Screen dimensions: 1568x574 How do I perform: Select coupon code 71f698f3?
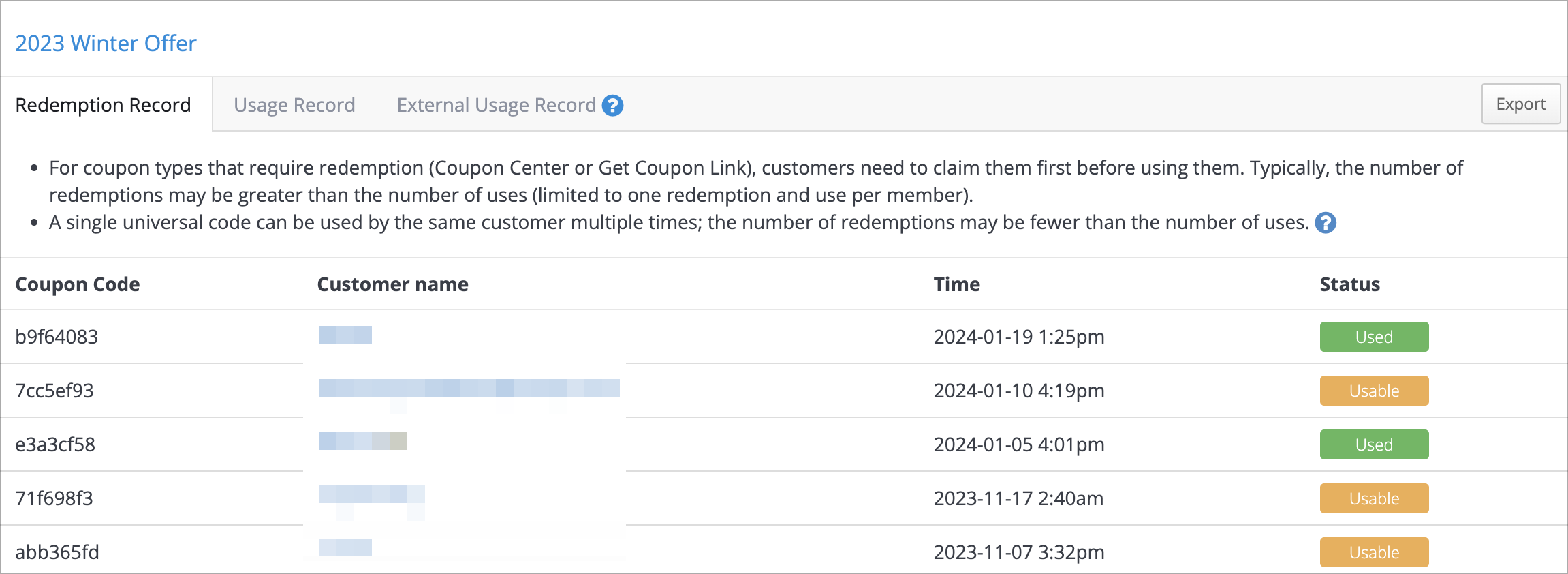tap(54, 498)
